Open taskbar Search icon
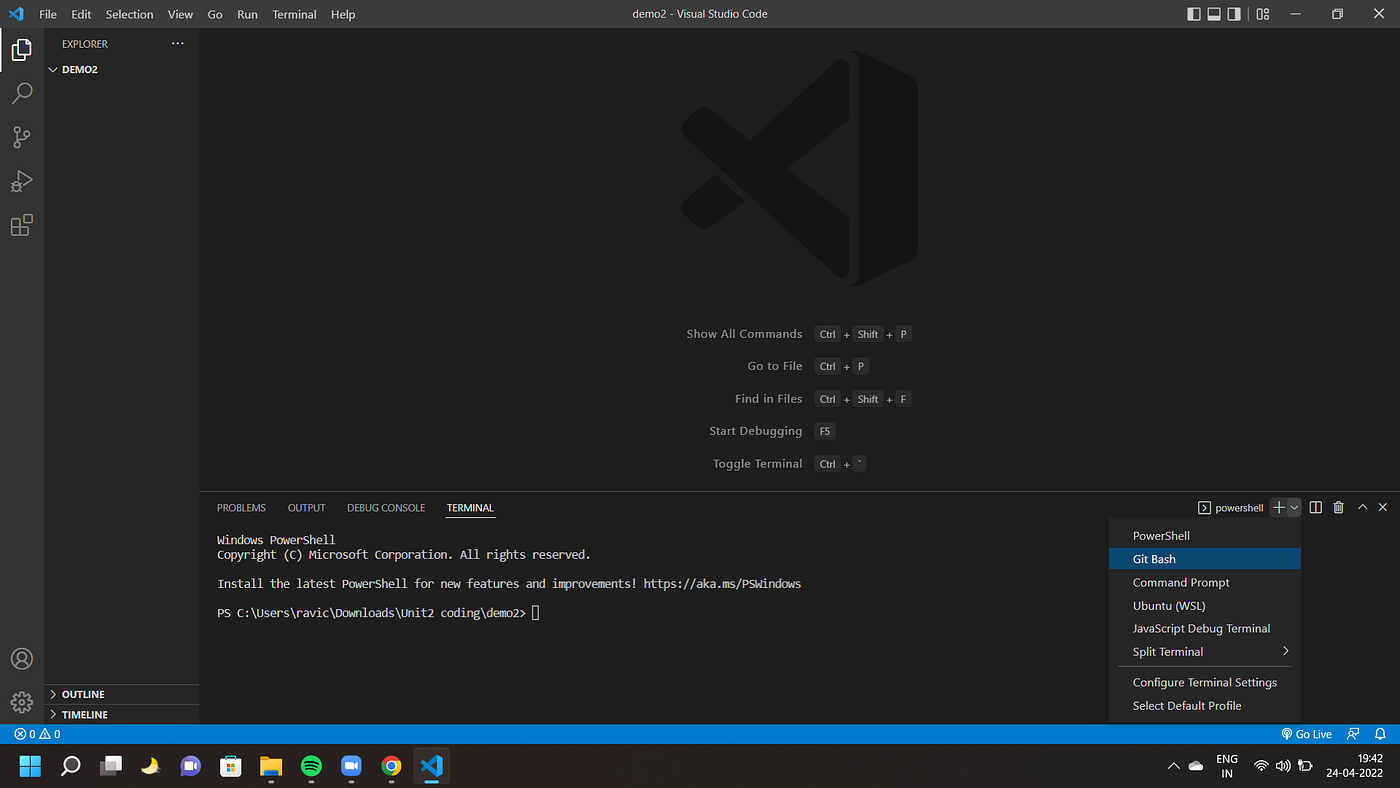 coord(70,766)
